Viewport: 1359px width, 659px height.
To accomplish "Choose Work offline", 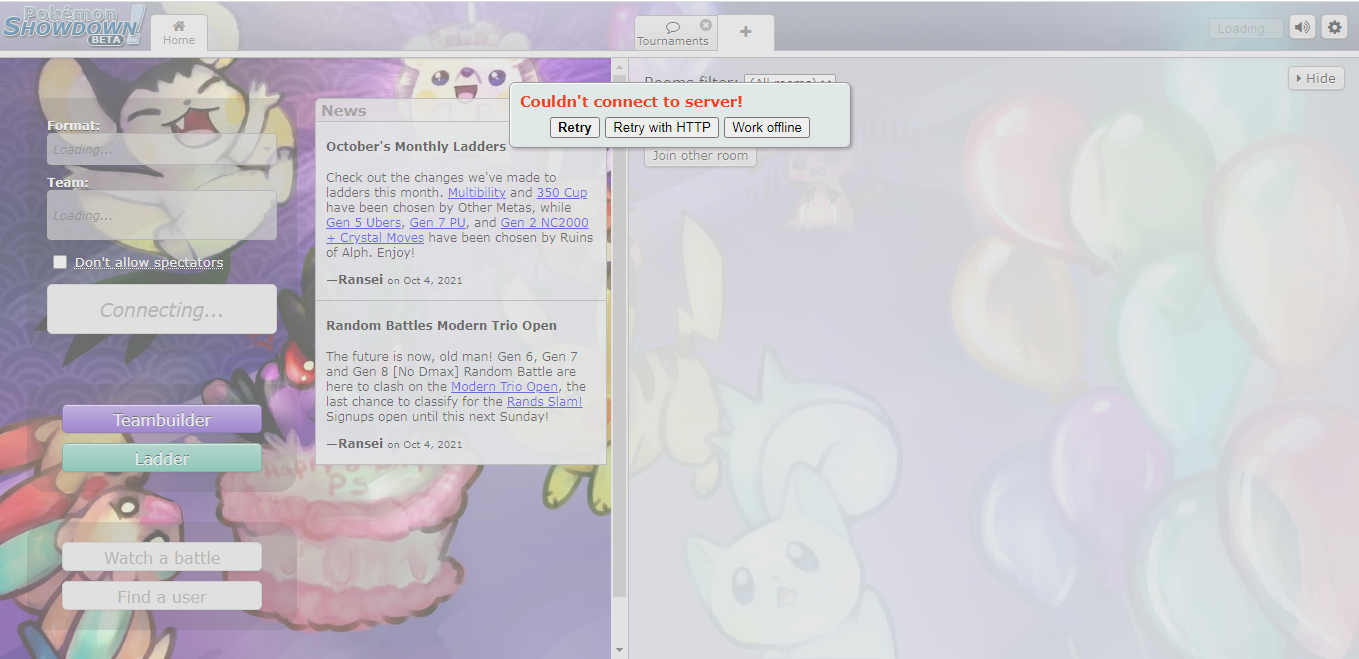I will tap(766, 127).
